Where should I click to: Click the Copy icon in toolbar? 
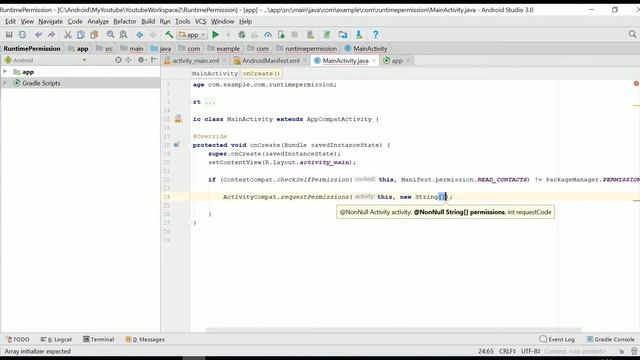click(x=81, y=35)
